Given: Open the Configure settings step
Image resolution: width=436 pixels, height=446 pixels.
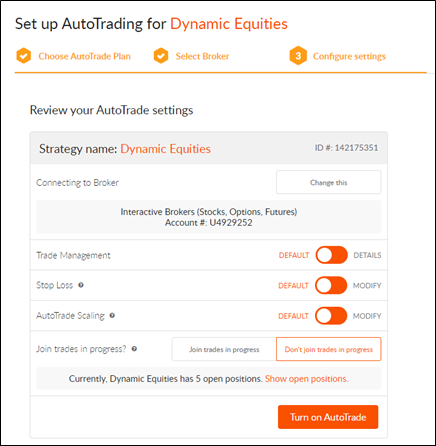Looking at the screenshot, I should tap(349, 56).
